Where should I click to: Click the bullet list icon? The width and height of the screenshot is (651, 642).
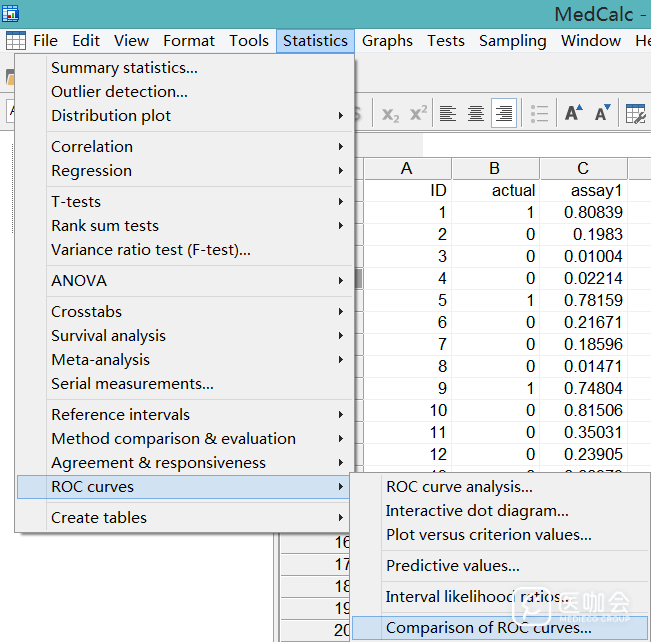(x=540, y=114)
